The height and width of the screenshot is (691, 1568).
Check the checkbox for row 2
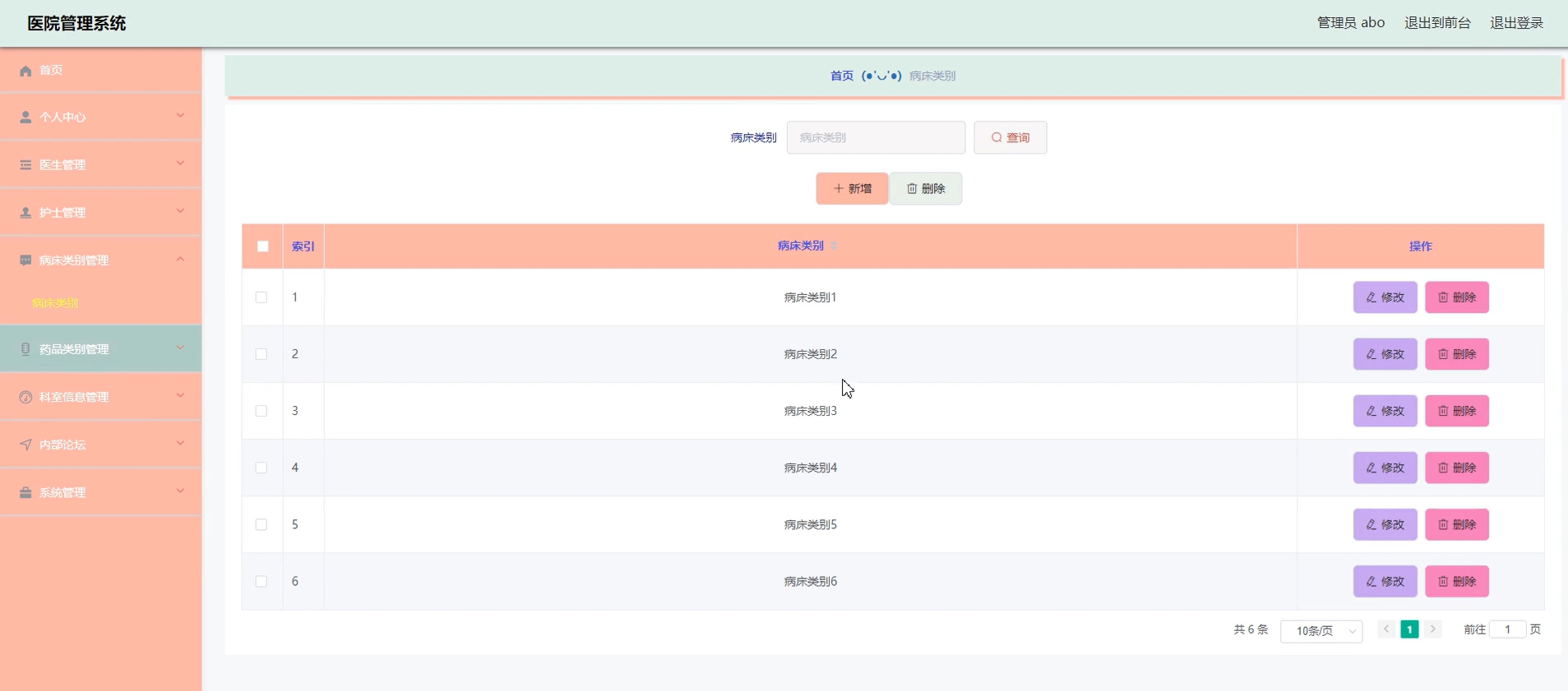pyautogui.click(x=261, y=354)
